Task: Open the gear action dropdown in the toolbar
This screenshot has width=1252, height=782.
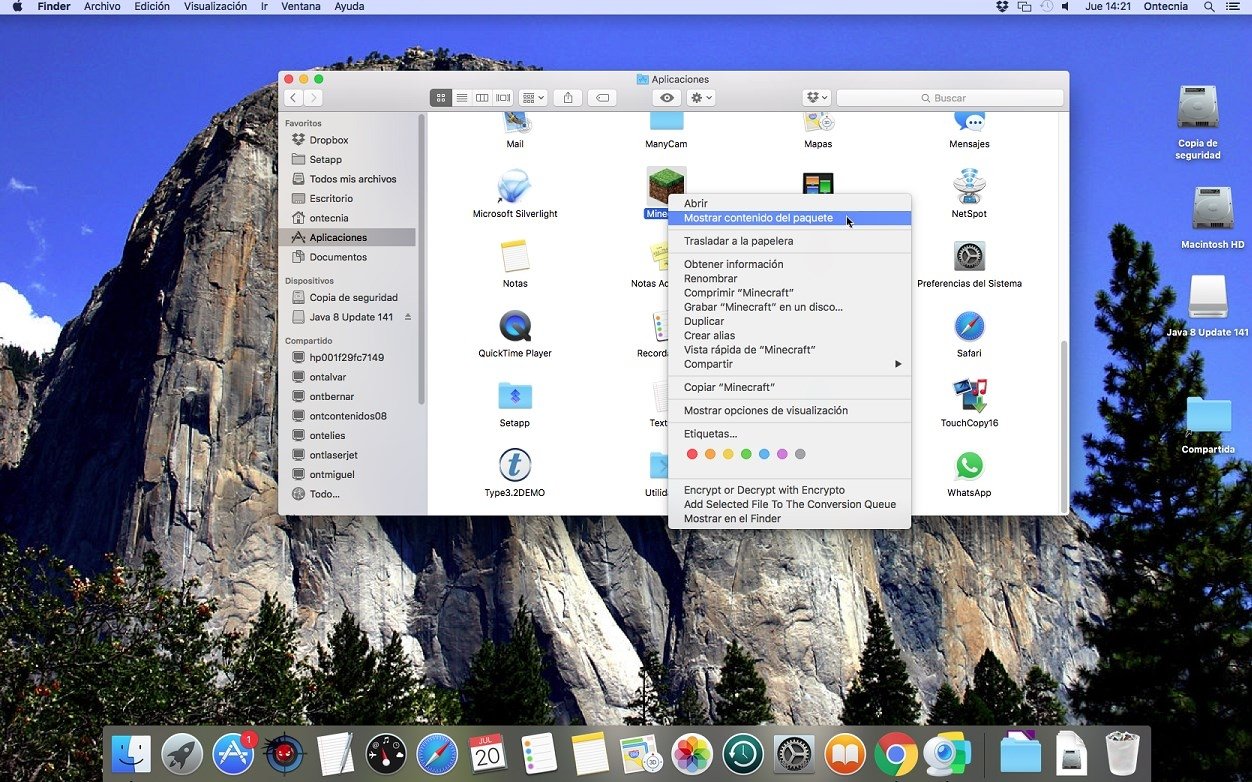Action: click(701, 98)
